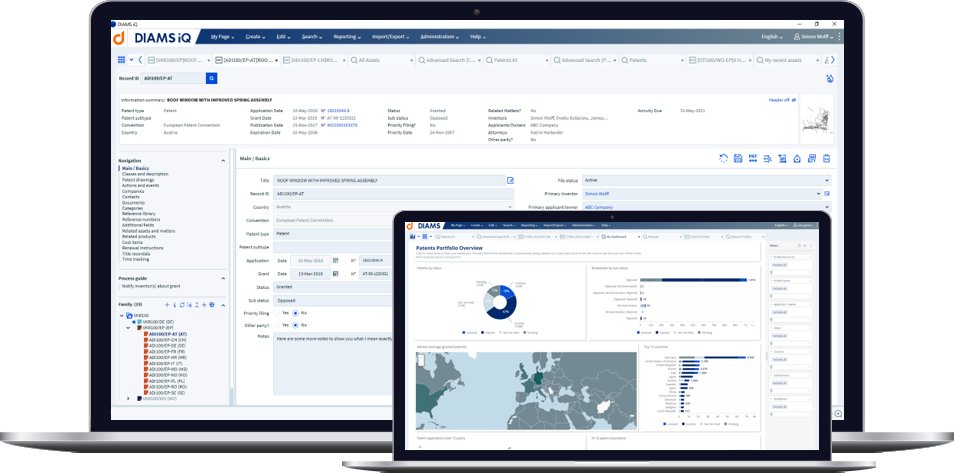The image size is (954, 474).
Task: Select No for Priority filing
Action: pyautogui.click(x=296, y=313)
